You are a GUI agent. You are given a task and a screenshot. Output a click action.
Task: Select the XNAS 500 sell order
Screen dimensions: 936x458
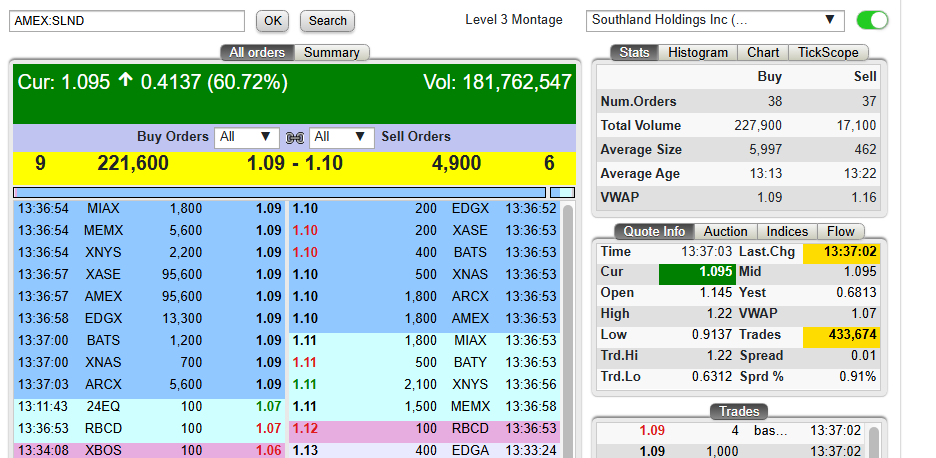click(x=424, y=275)
